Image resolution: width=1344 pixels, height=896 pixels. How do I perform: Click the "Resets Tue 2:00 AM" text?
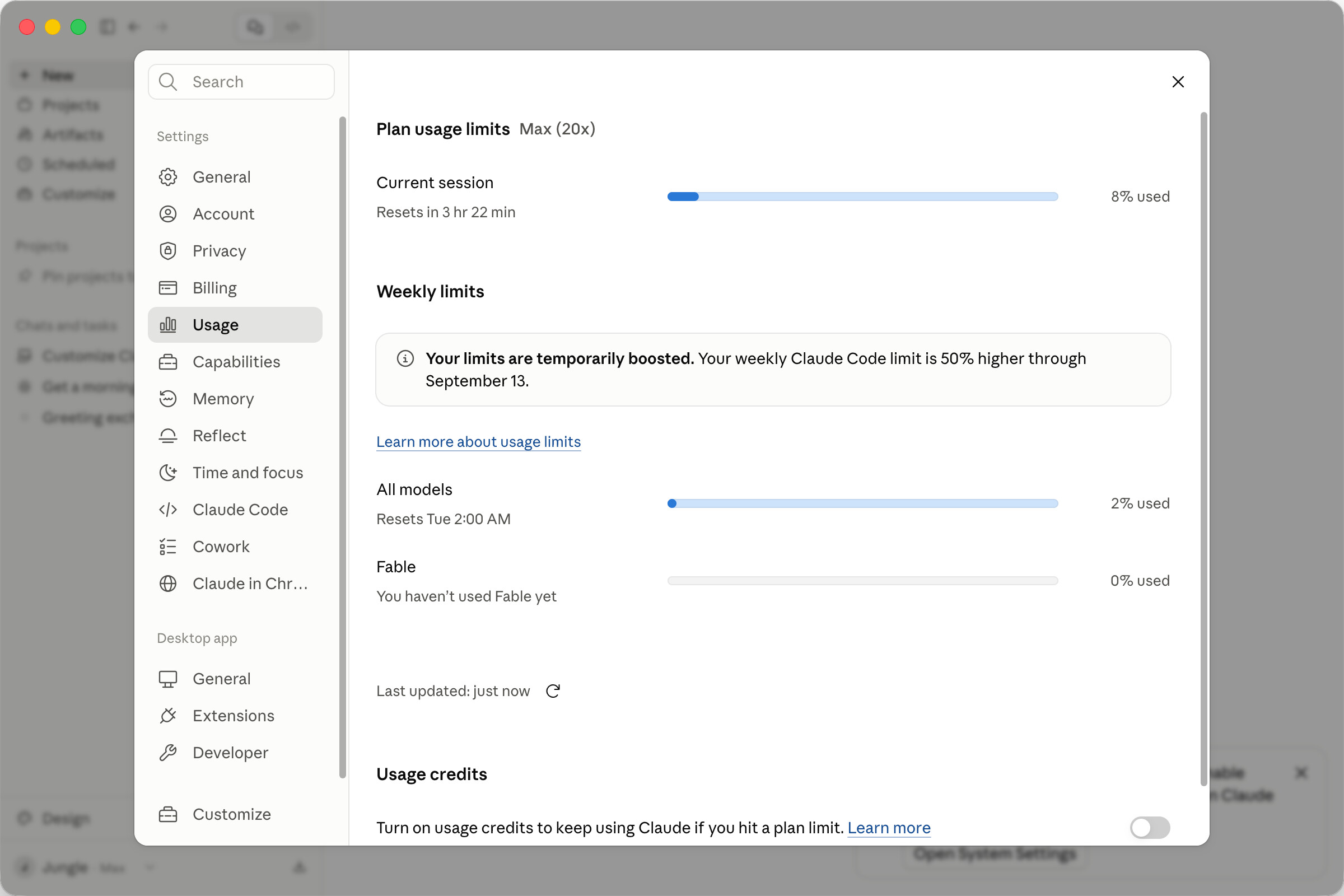point(444,519)
